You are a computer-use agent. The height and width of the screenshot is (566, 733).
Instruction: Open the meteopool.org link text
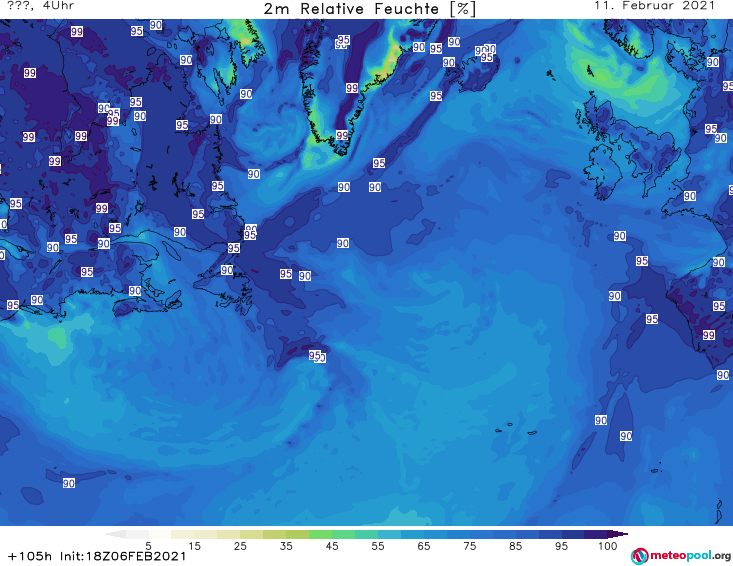click(690, 556)
